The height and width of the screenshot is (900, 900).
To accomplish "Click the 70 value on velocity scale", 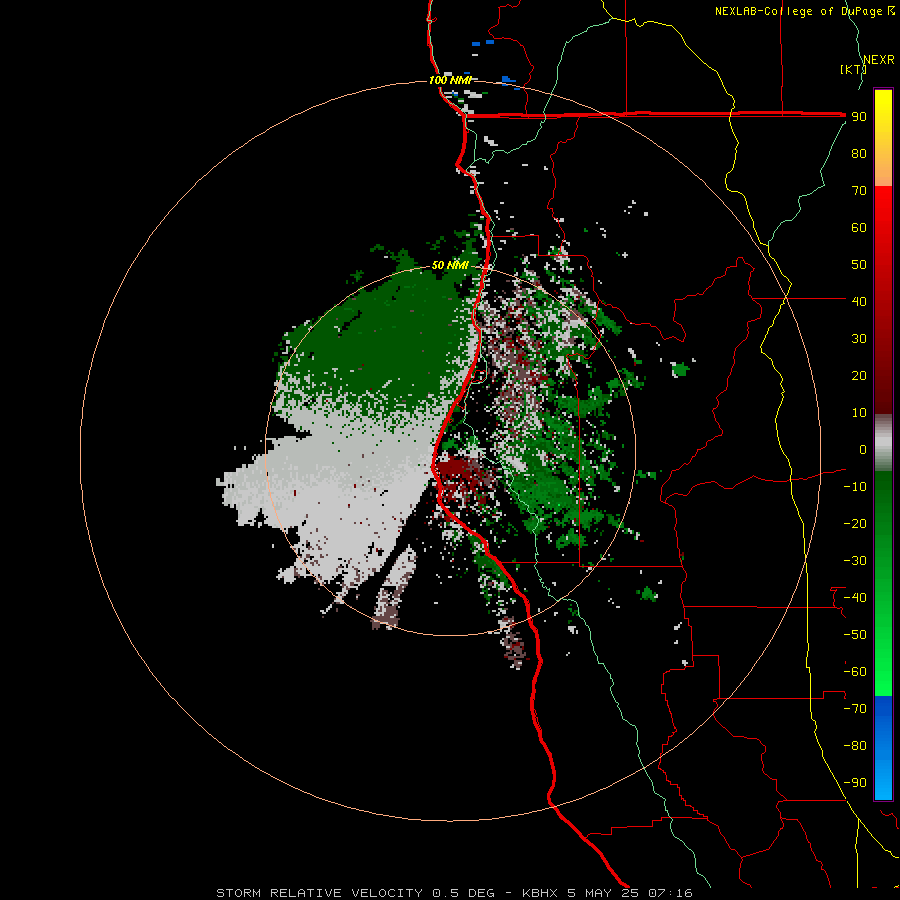I will tap(859, 191).
